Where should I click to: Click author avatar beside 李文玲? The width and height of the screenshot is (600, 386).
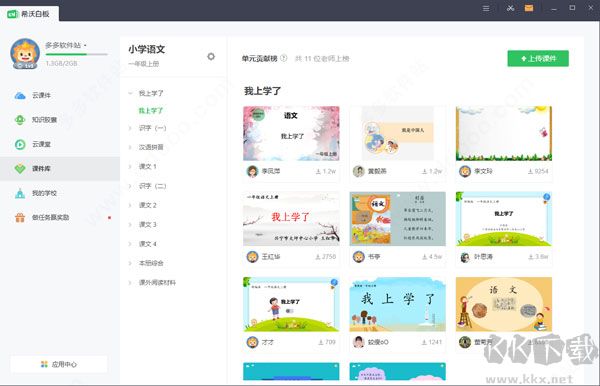(465, 171)
